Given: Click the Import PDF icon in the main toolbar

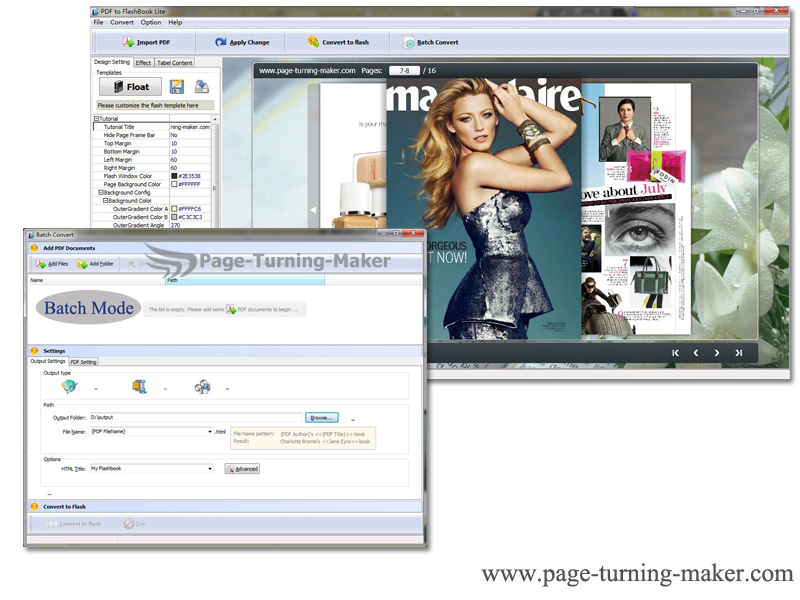Looking at the screenshot, I should point(129,42).
